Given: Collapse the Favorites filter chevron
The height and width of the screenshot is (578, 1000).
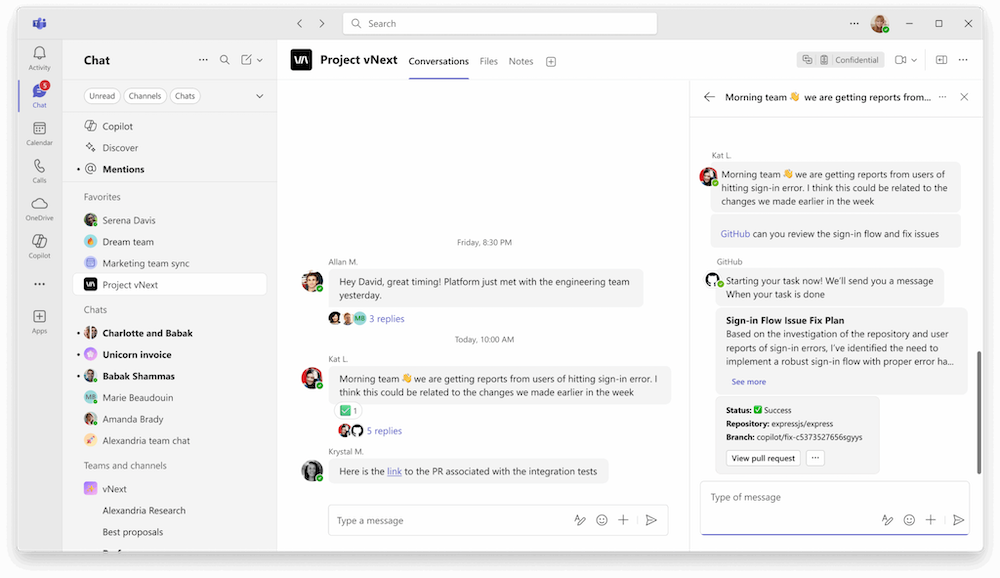Looking at the screenshot, I should pyautogui.click(x=260, y=95).
